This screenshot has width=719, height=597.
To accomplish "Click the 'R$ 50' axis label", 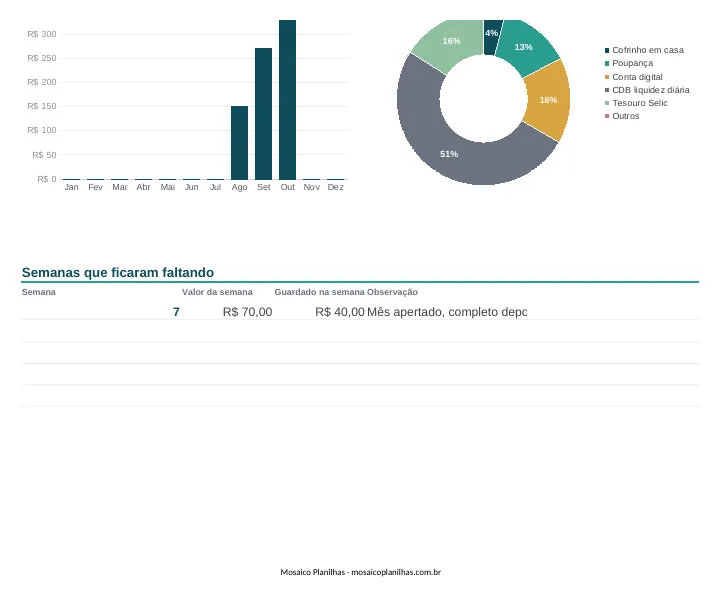I will (x=44, y=155).
